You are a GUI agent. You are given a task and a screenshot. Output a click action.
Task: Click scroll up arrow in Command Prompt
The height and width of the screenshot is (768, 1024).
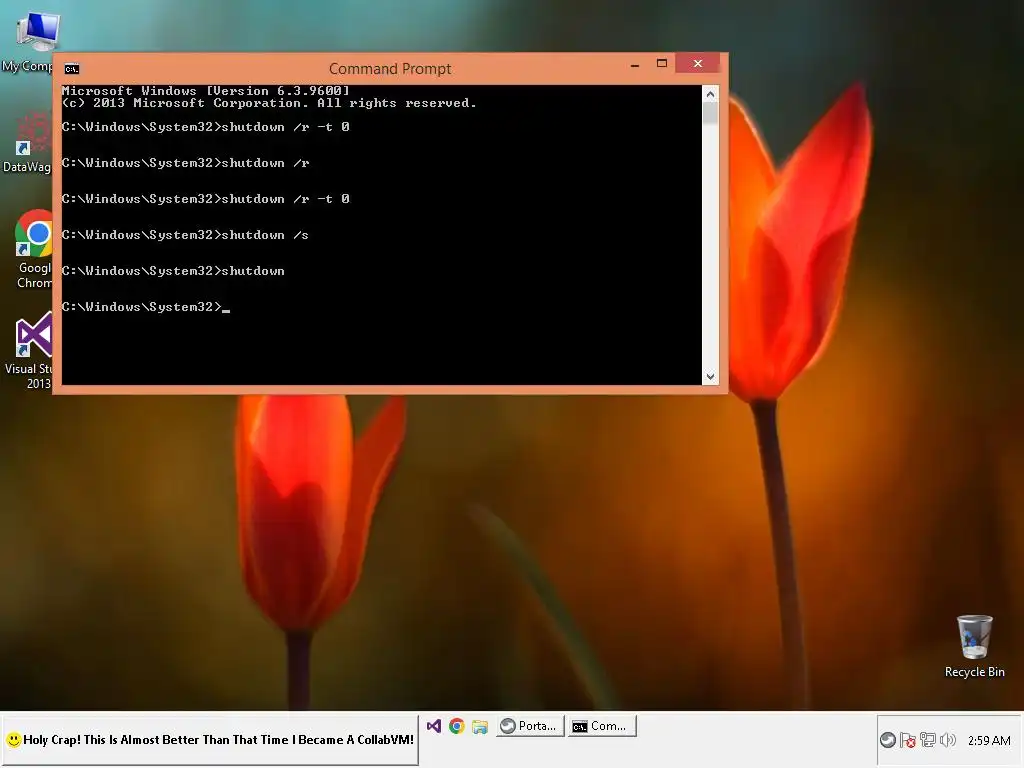(x=711, y=94)
